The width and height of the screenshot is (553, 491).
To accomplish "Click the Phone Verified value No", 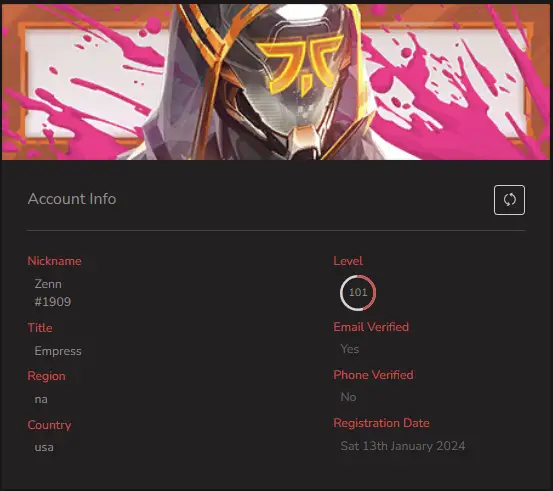I will [x=348, y=397].
